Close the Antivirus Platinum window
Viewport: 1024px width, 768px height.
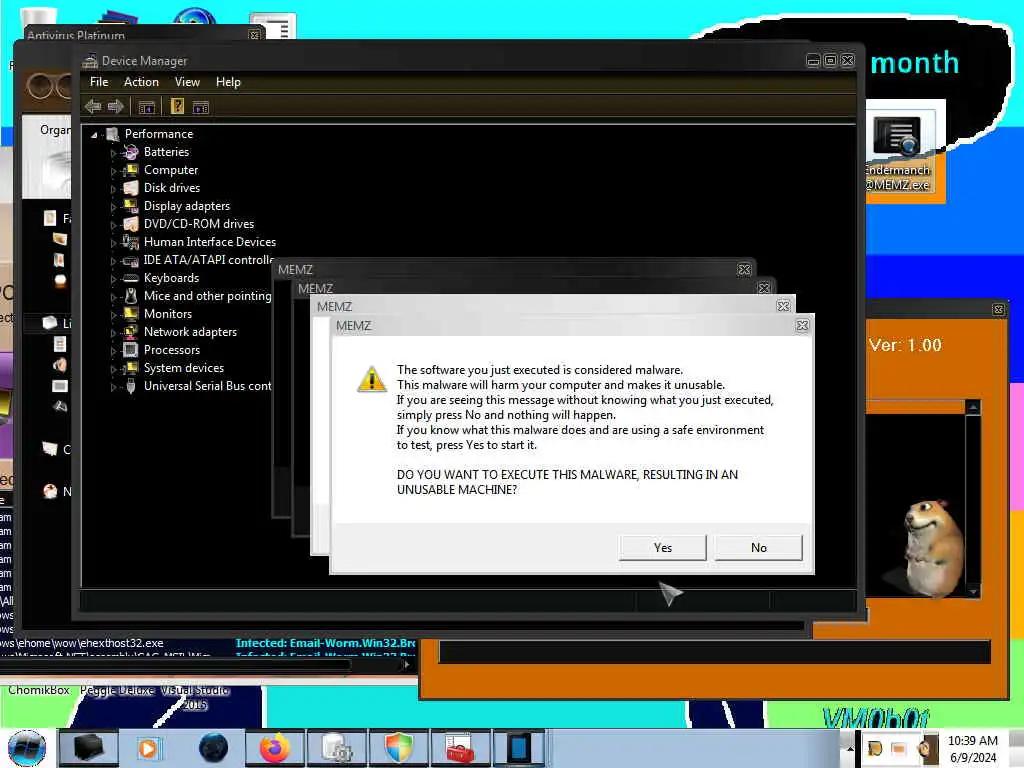255,35
